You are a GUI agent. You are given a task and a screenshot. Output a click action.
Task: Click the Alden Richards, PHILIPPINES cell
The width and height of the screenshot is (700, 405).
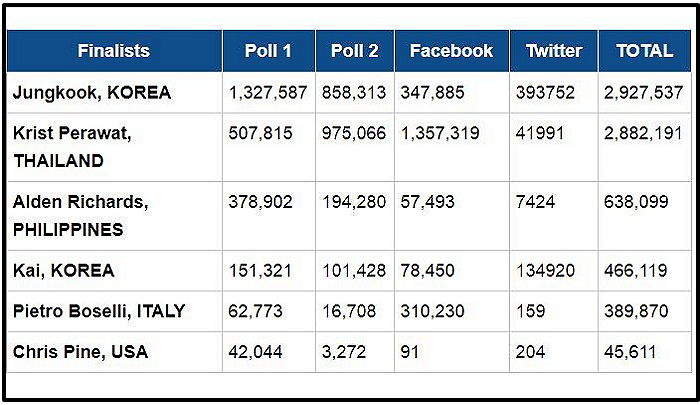tap(80, 215)
